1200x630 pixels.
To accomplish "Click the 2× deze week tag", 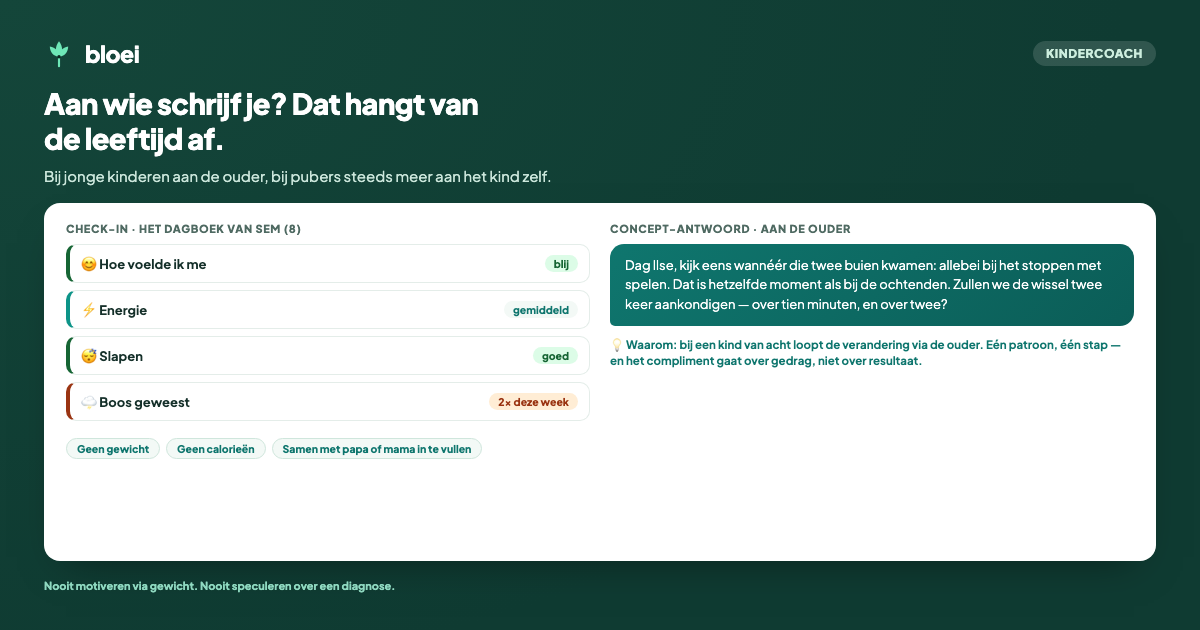I will click(533, 402).
